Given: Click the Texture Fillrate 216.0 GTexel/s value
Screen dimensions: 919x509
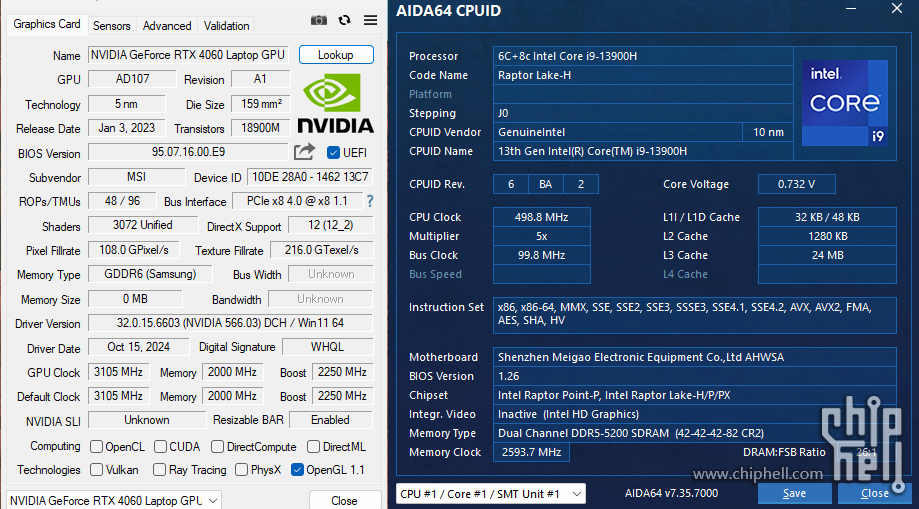Looking at the screenshot, I should 321,250.
